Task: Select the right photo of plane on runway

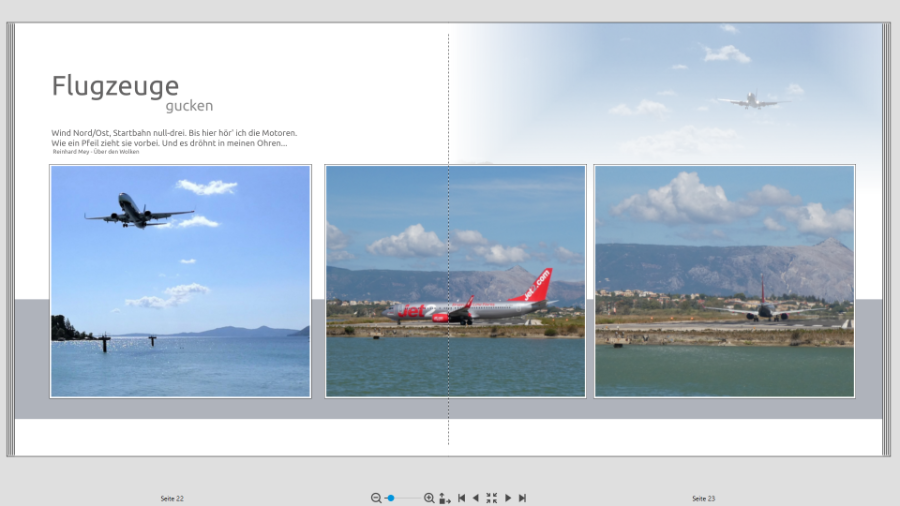Action: pos(724,281)
